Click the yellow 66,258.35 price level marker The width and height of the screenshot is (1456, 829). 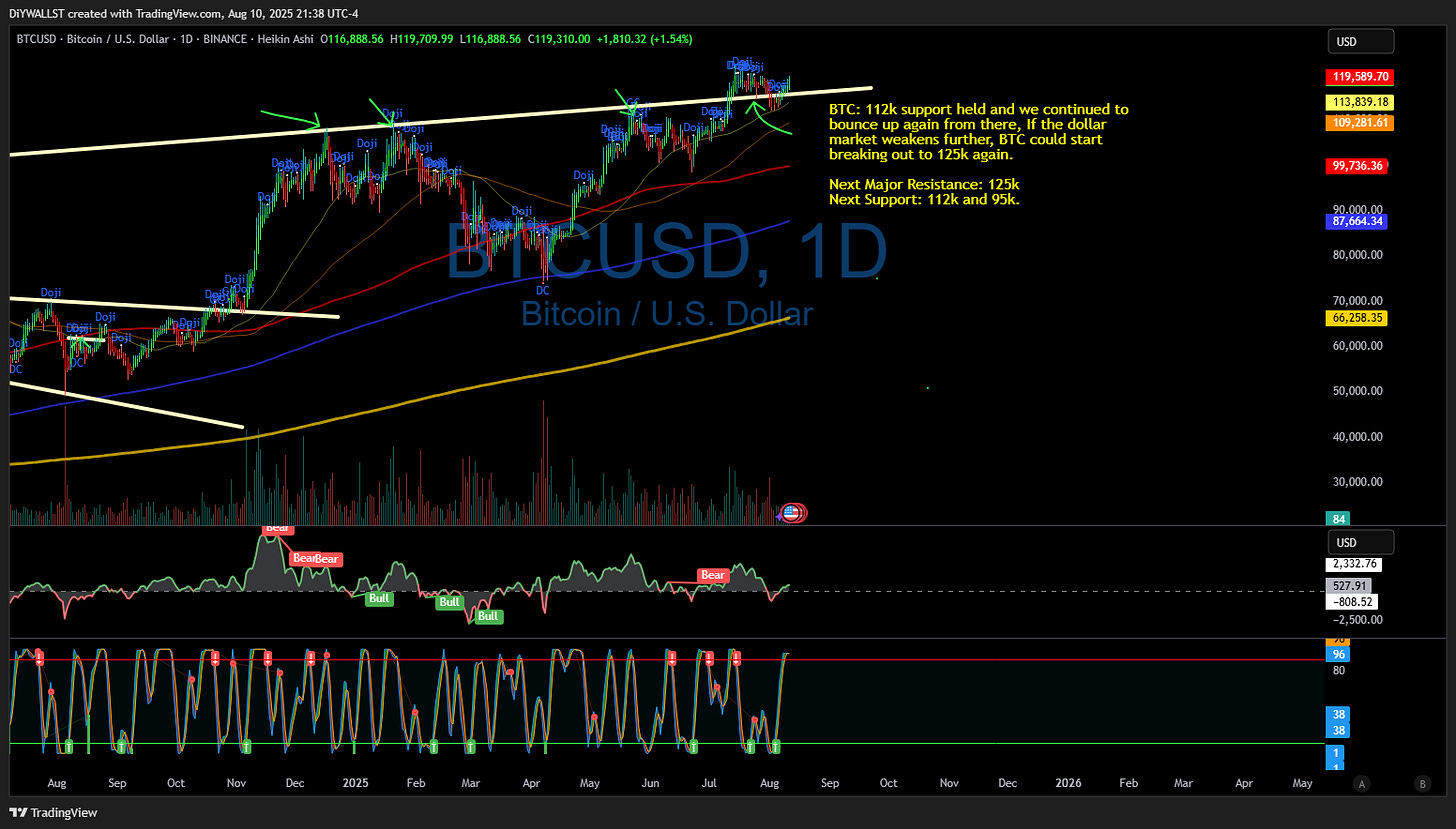pos(1356,317)
